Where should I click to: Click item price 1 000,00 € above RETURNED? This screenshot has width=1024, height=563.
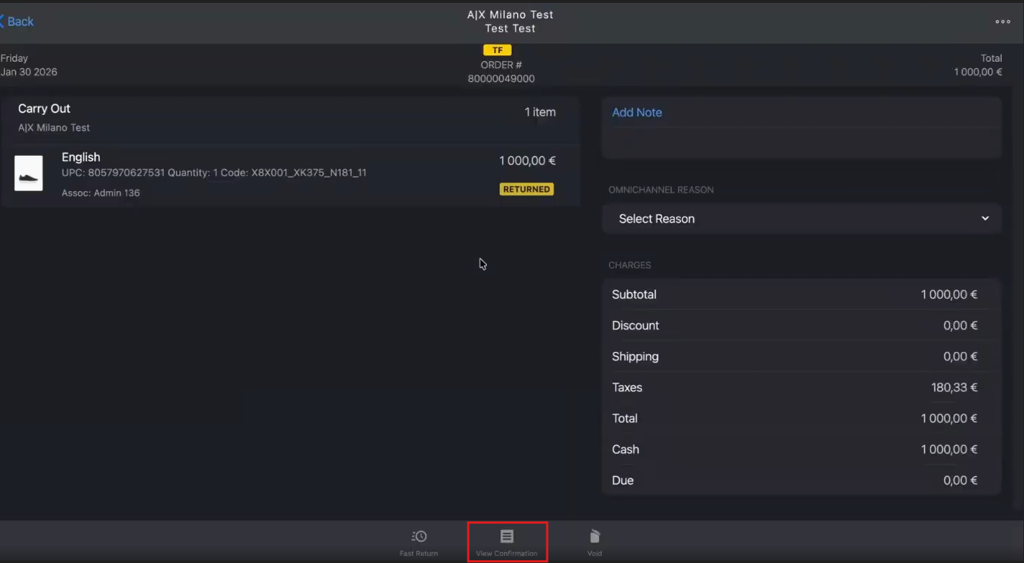click(x=527, y=161)
